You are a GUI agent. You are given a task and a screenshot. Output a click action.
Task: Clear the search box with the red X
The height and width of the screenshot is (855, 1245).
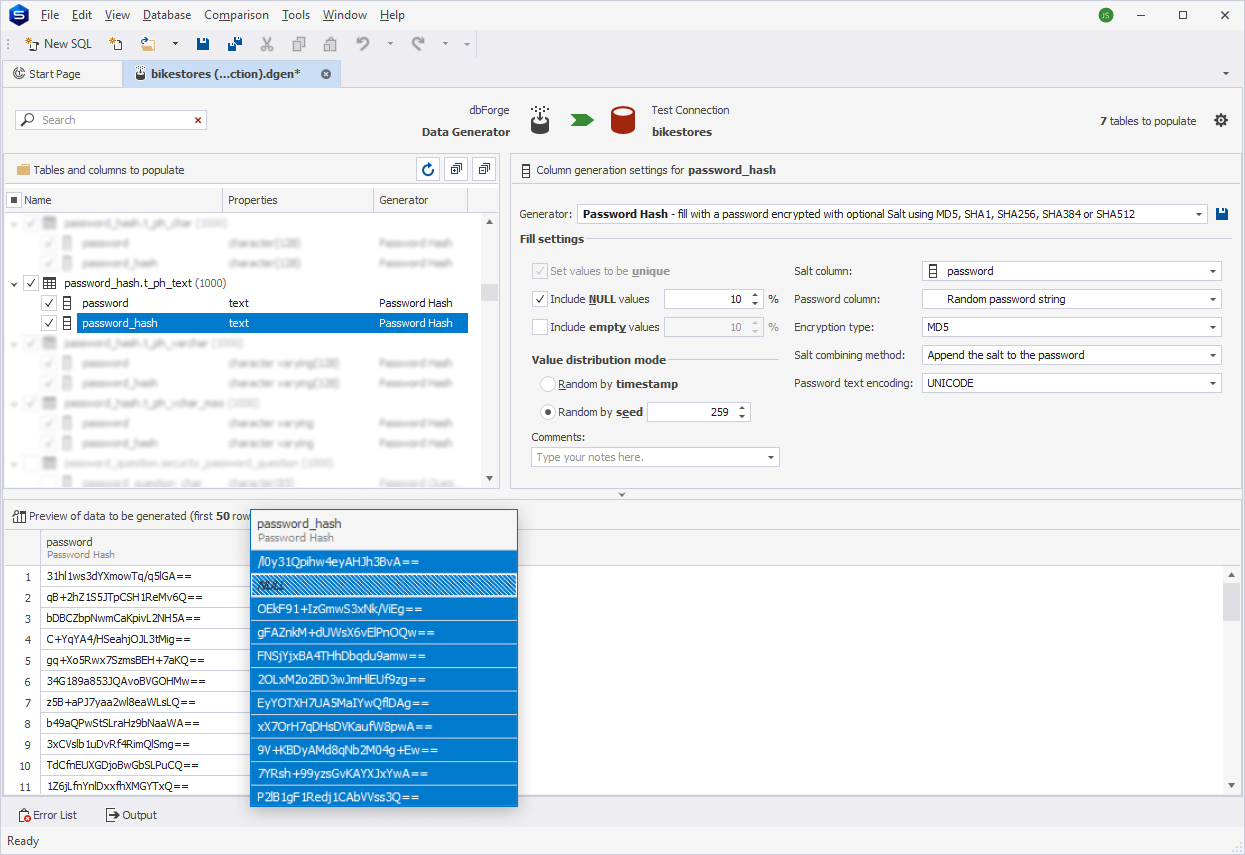[x=198, y=120]
